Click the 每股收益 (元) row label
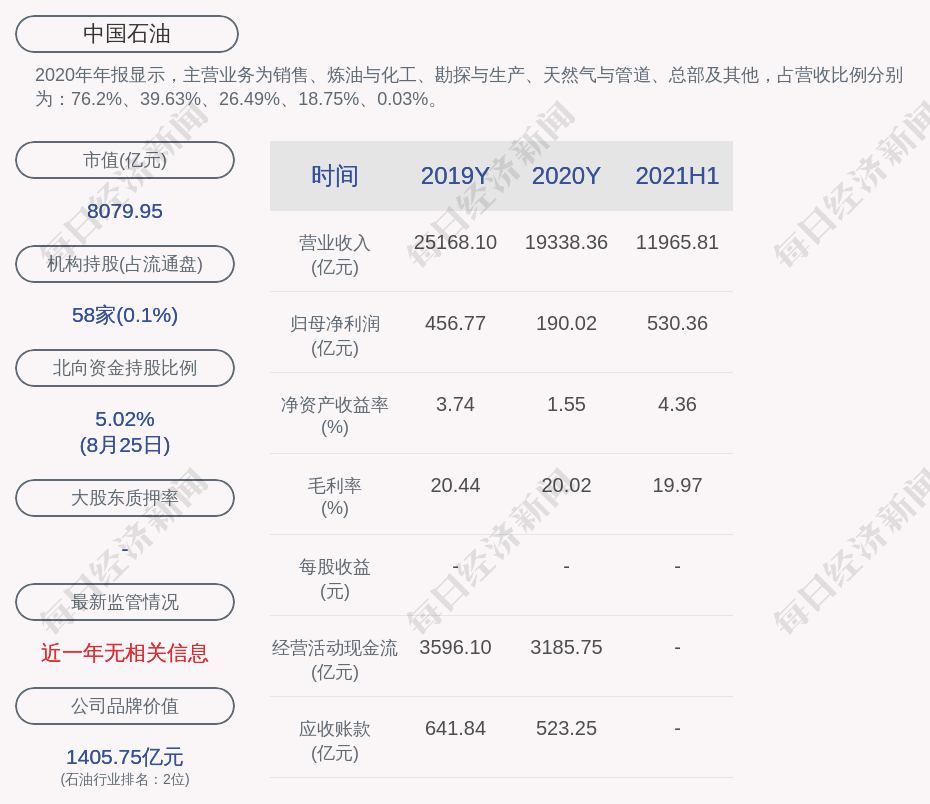 [335, 579]
